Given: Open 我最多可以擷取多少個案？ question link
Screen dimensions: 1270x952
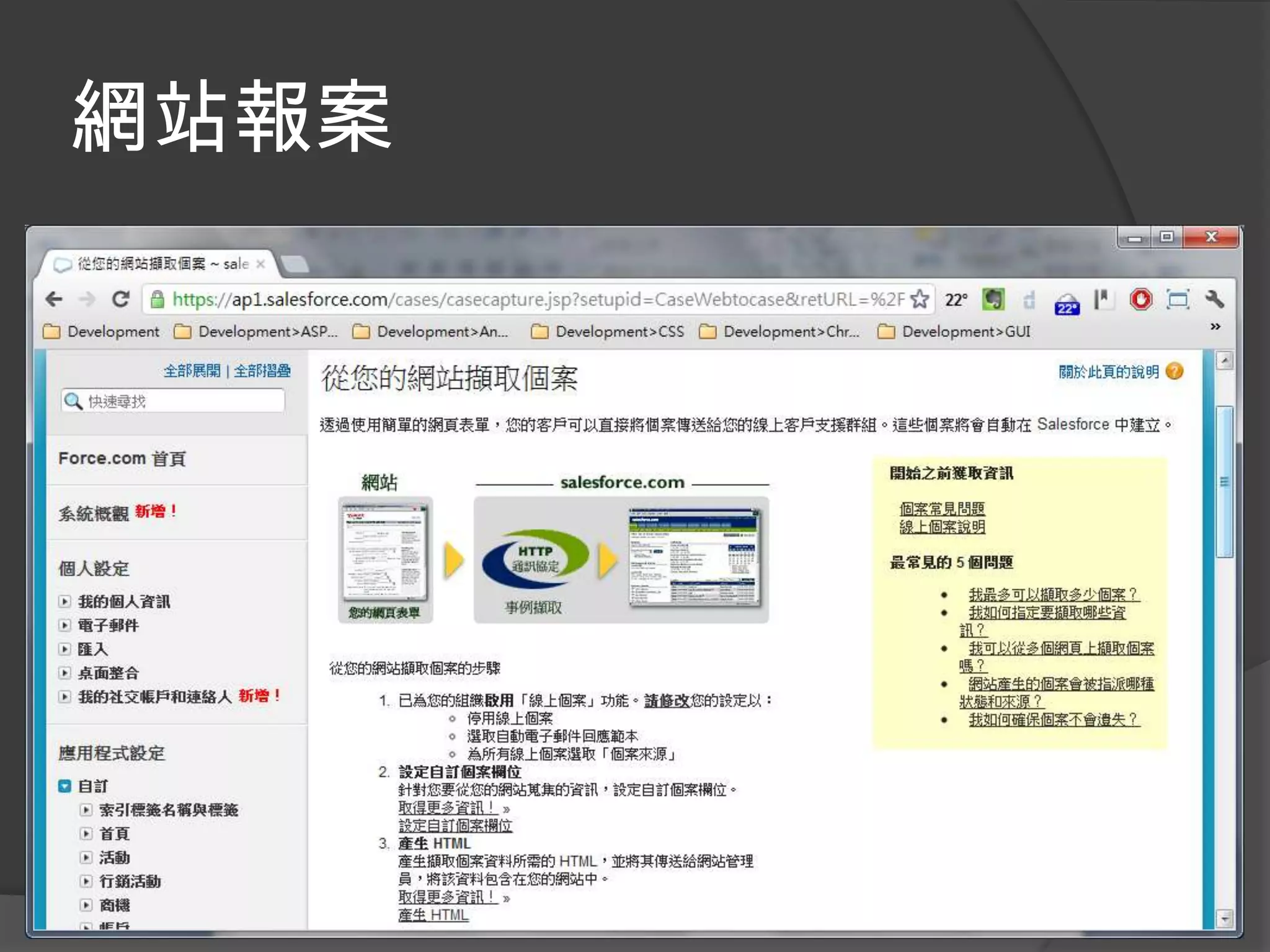Looking at the screenshot, I should coord(1054,594).
